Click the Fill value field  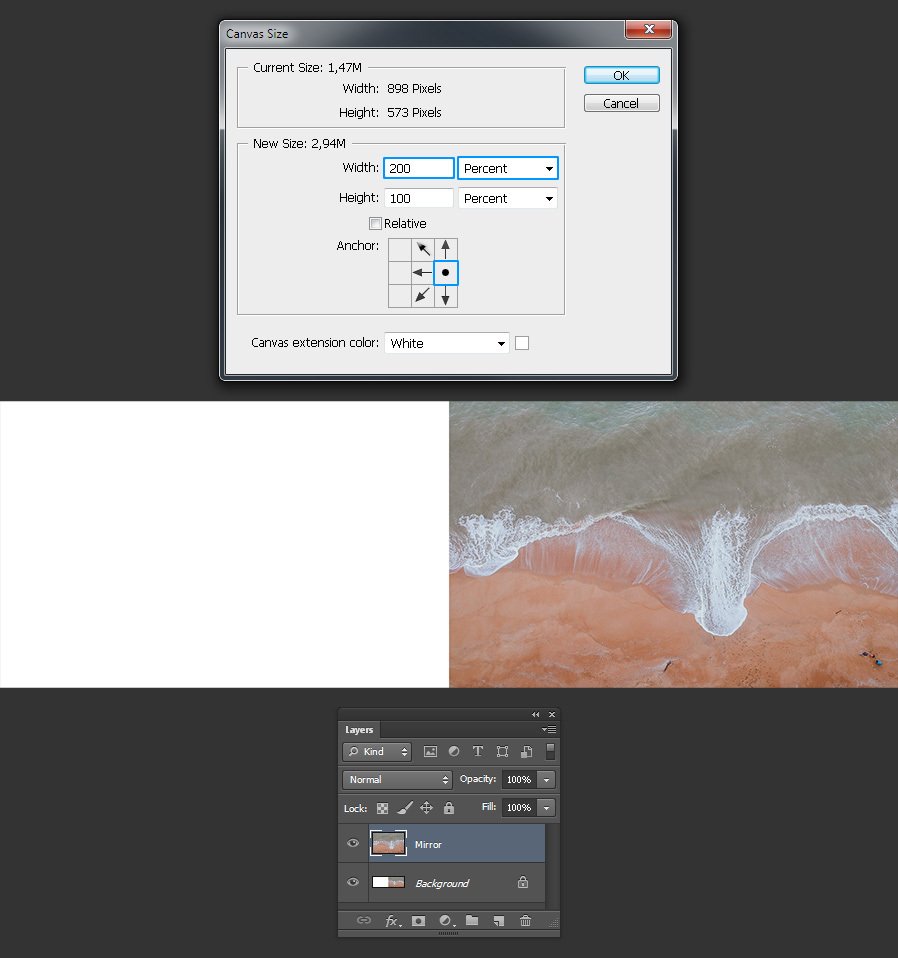pyautogui.click(x=519, y=808)
